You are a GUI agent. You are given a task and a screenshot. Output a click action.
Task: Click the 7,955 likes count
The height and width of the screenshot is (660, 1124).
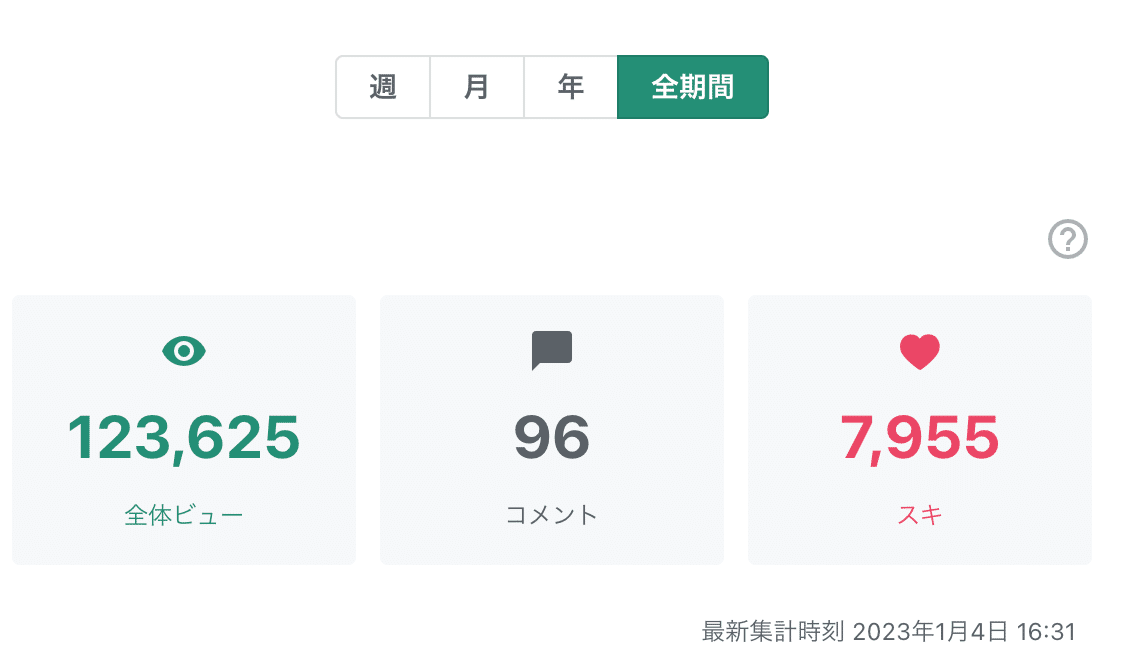(x=919, y=437)
